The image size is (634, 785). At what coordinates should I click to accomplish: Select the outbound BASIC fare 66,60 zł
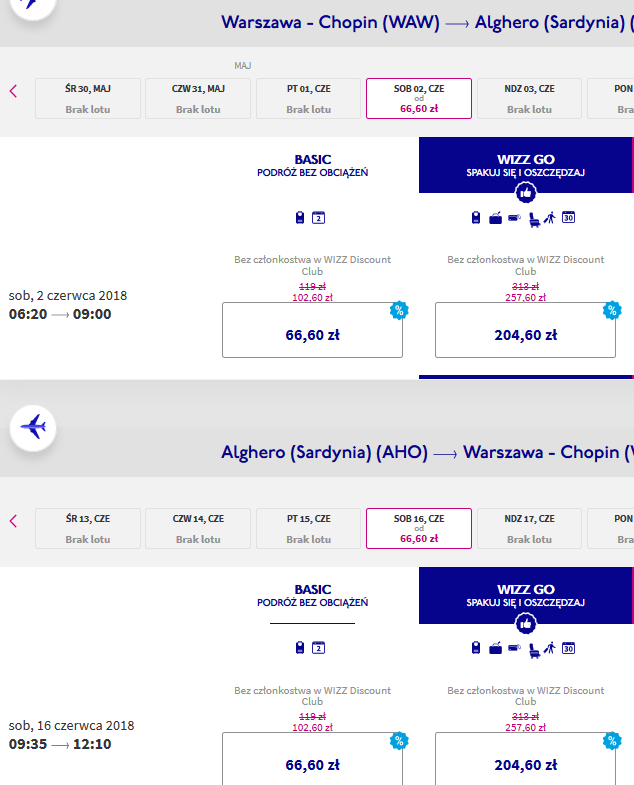pos(312,330)
